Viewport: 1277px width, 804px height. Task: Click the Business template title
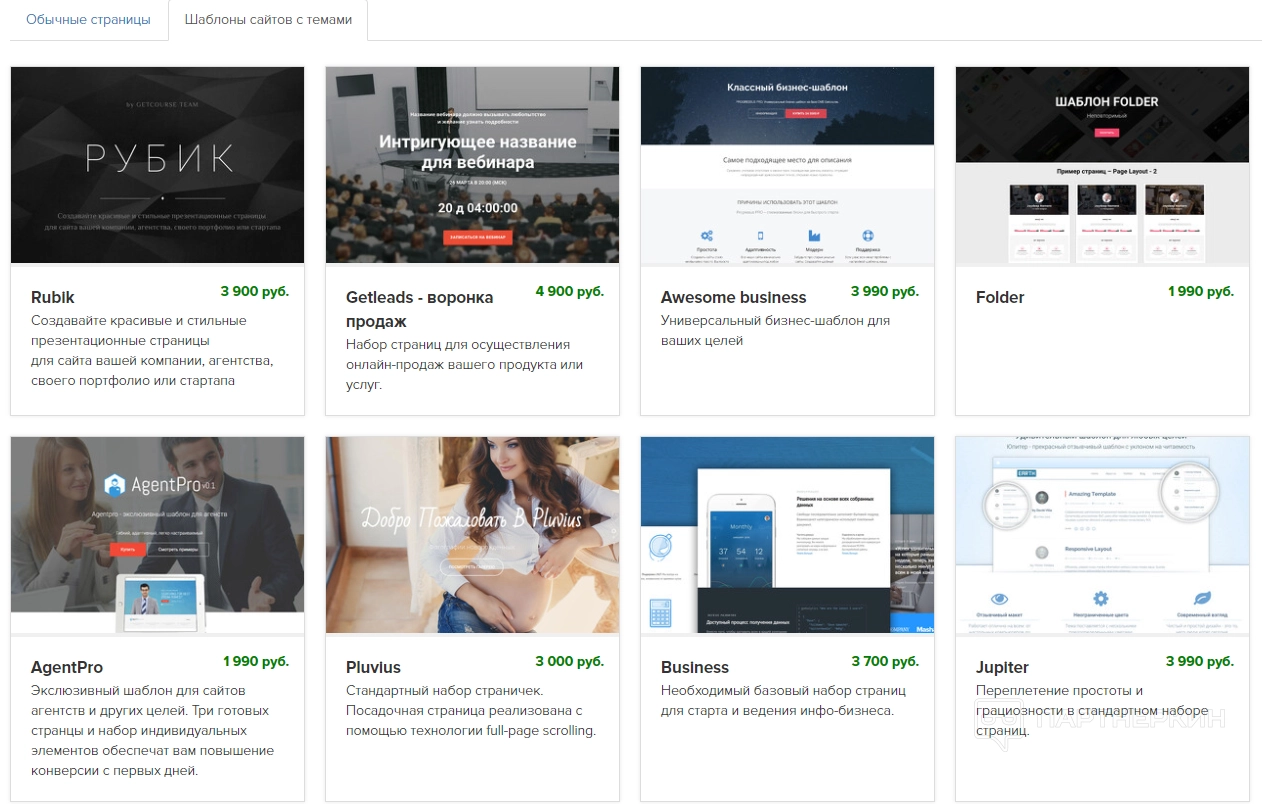click(x=695, y=667)
